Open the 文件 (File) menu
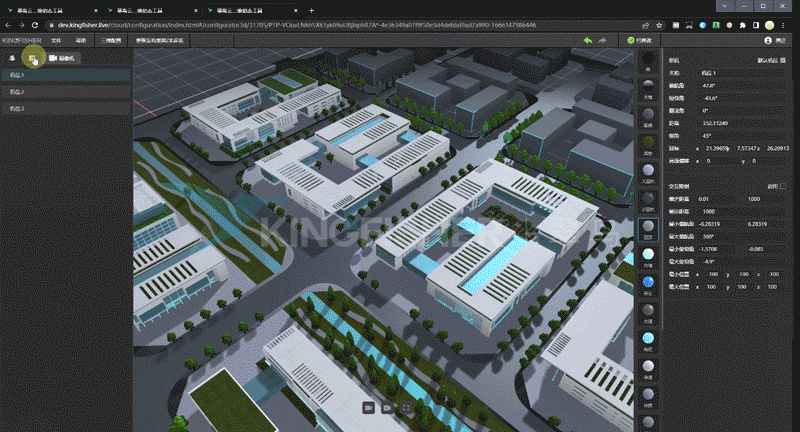The width and height of the screenshot is (800, 432). point(56,40)
